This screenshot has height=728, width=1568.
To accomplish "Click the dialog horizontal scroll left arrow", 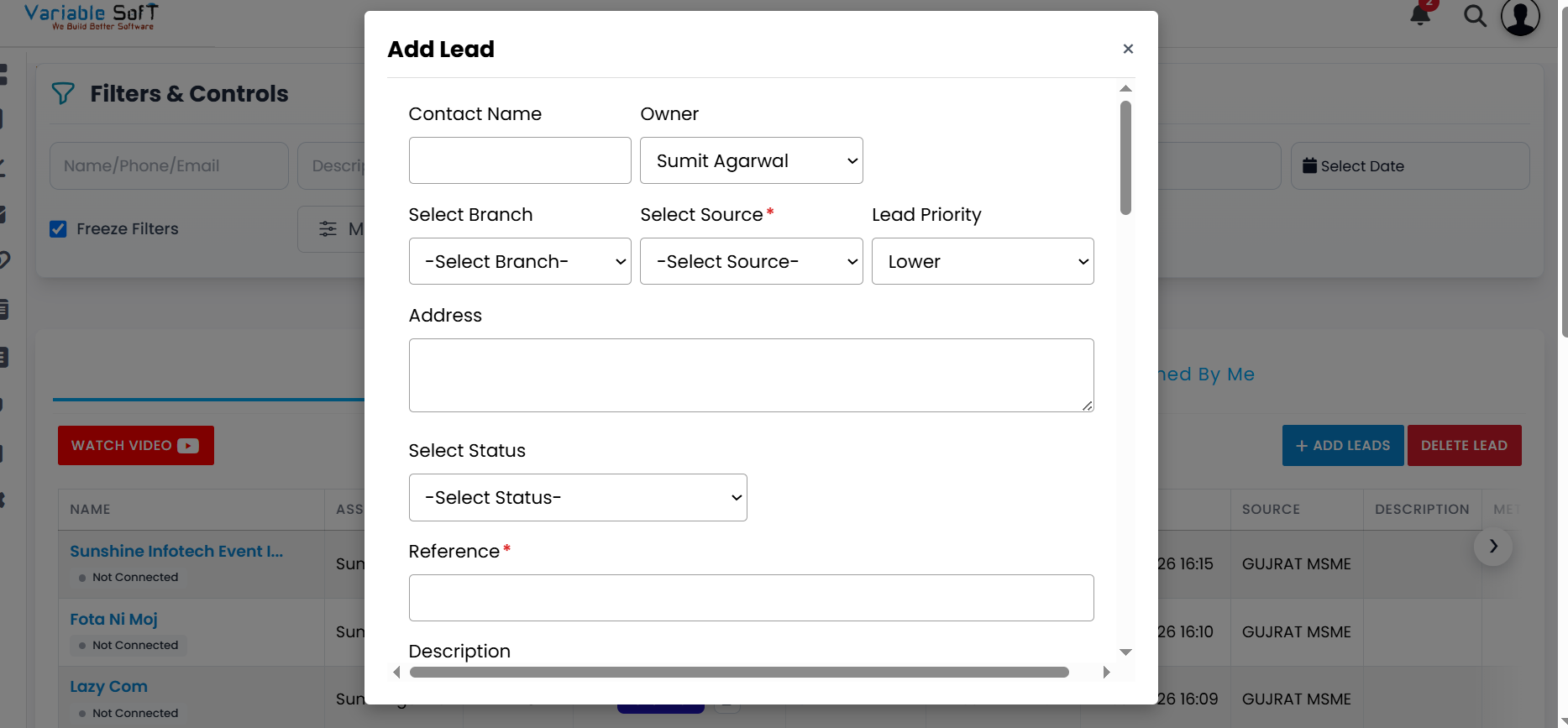I will tap(397, 672).
